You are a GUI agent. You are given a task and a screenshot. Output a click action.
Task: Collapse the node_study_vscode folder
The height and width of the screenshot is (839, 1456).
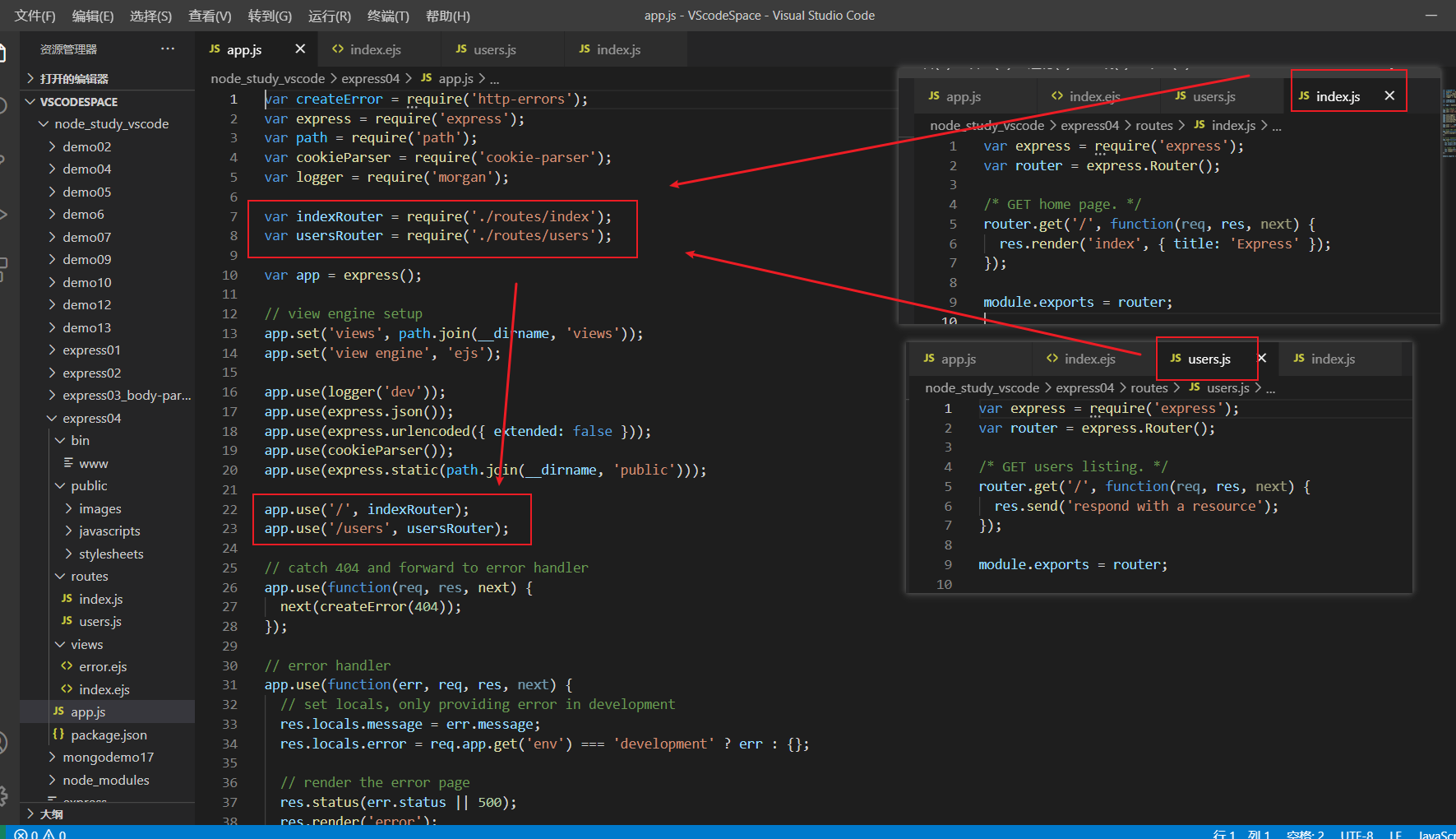coord(107,123)
